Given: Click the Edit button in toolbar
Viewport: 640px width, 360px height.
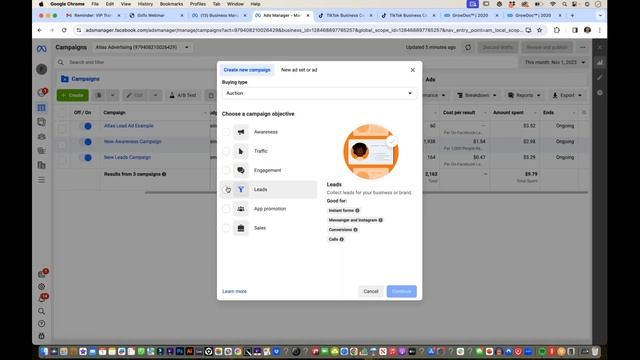Looking at the screenshot, I should [x=135, y=95].
